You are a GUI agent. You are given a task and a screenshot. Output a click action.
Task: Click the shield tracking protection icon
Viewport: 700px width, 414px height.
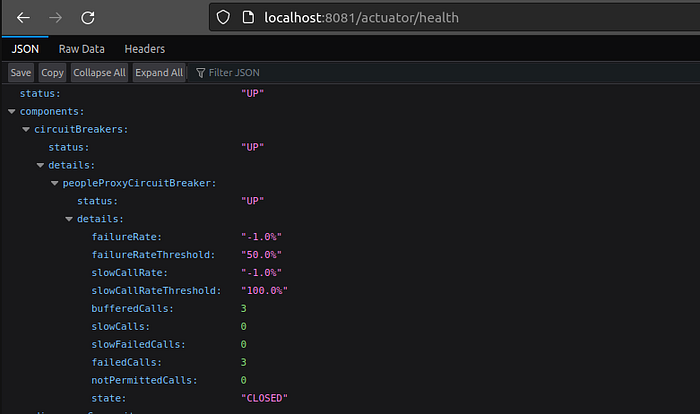coord(224,18)
